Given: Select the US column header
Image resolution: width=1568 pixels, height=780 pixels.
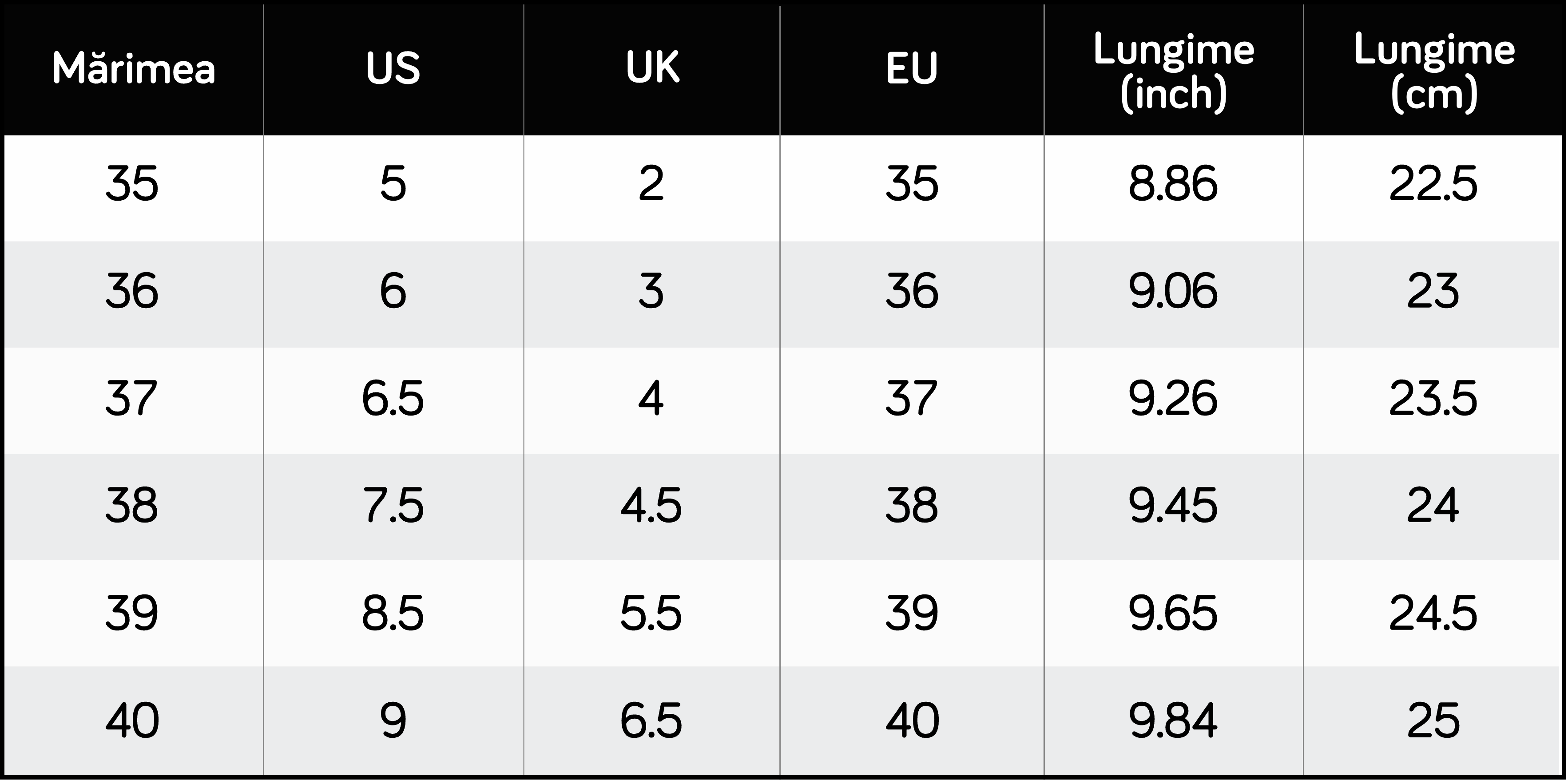Looking at the screenshot, I should point(393,68).
